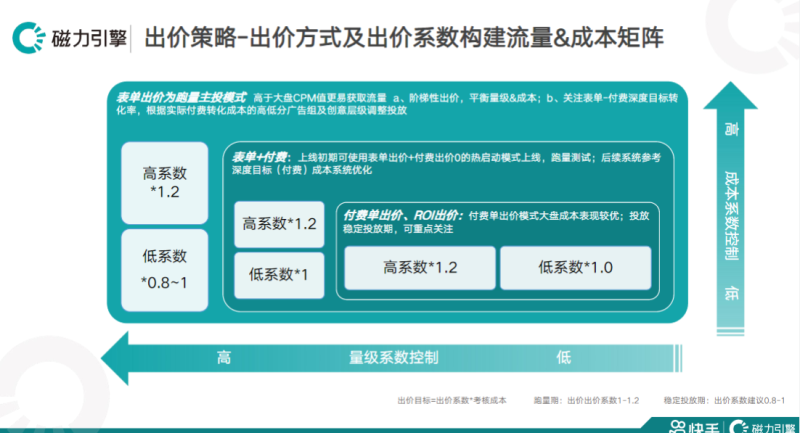Click the text 上线初期可使用表单出价+付费出价0的热启动模式上线

point(419,158)
